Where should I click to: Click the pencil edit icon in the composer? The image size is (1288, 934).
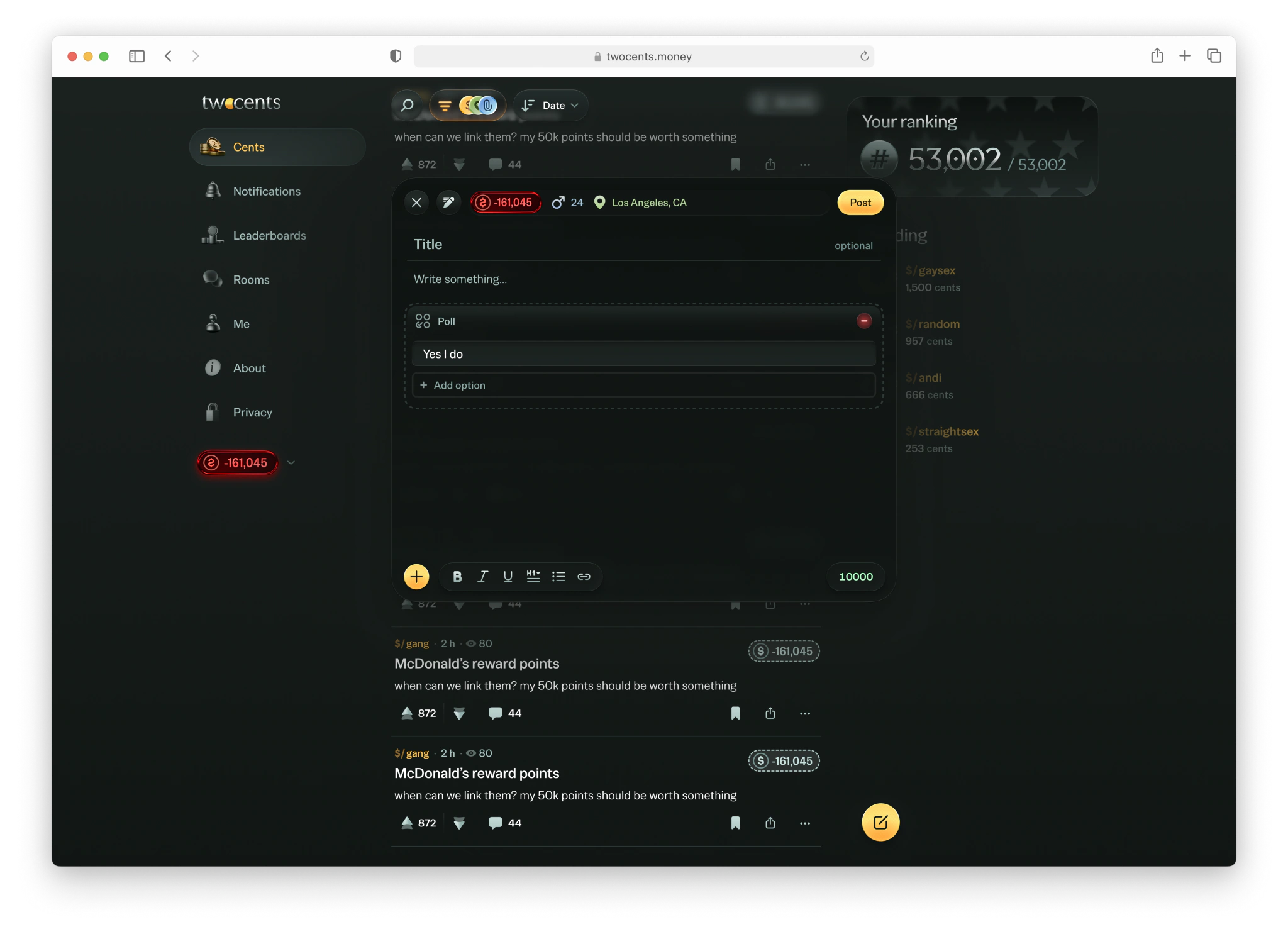tap(448, 202)
